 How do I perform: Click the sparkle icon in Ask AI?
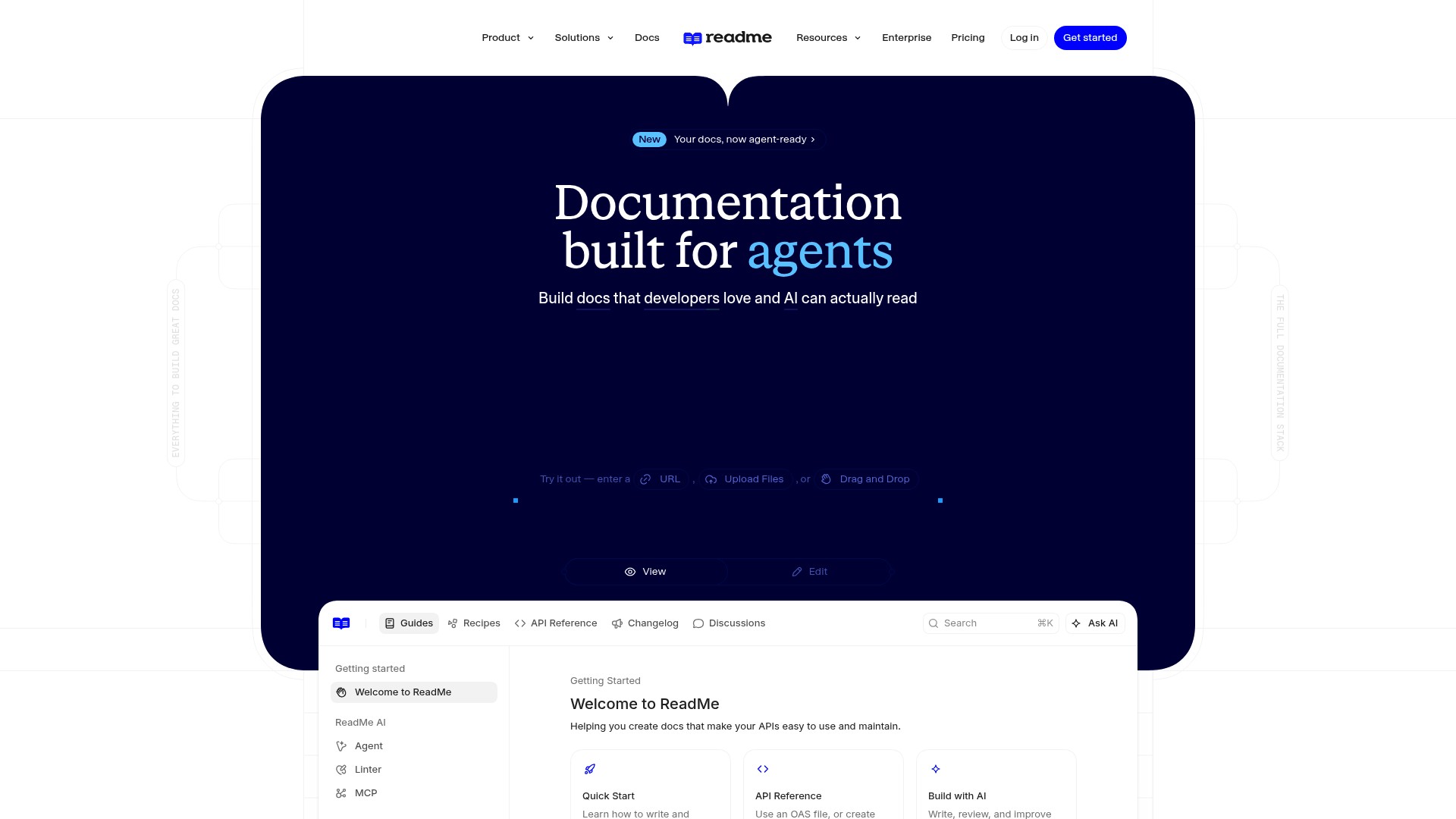[x=1076, y=623]
